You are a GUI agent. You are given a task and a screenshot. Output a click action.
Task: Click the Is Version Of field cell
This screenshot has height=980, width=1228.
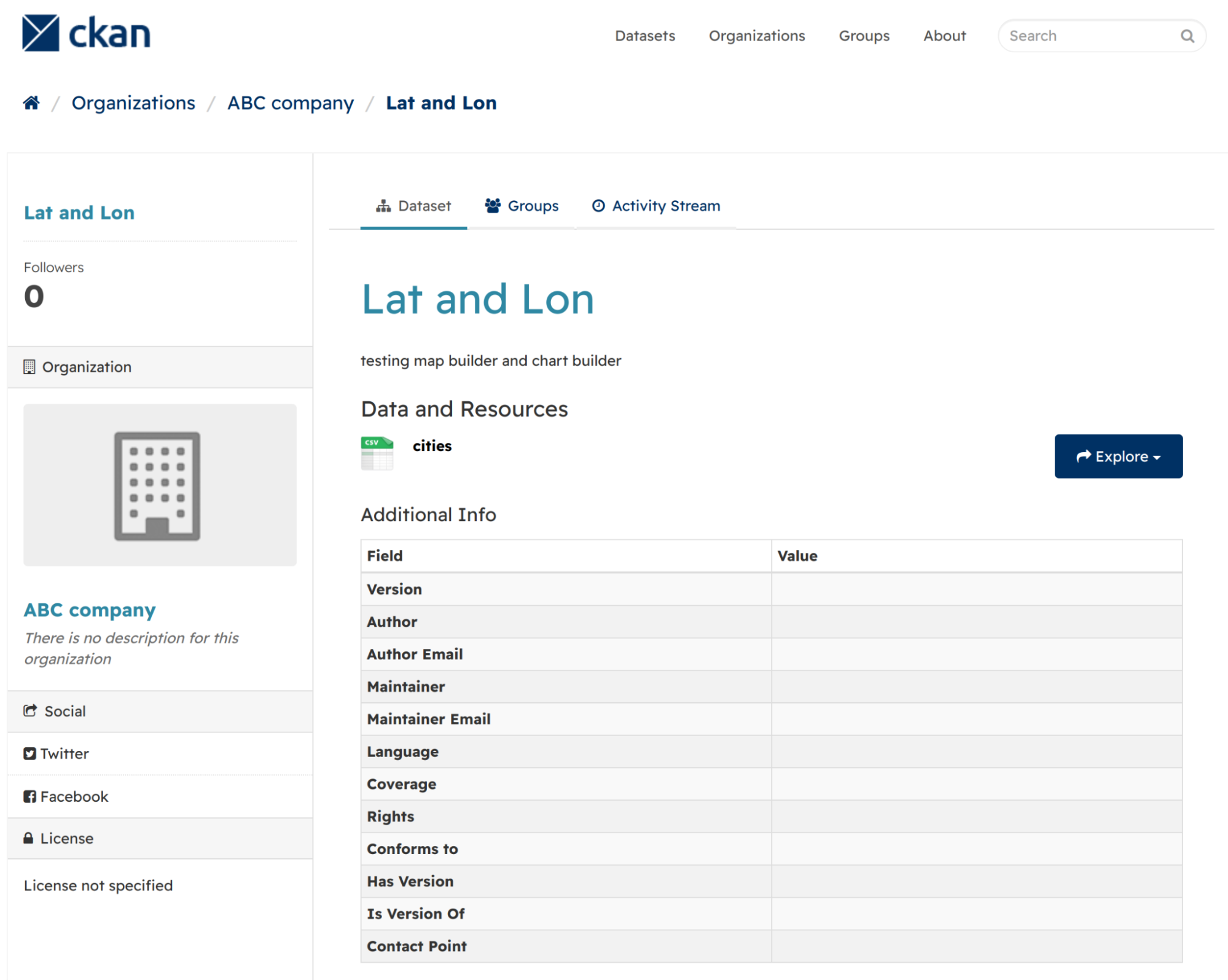[566, 914]
